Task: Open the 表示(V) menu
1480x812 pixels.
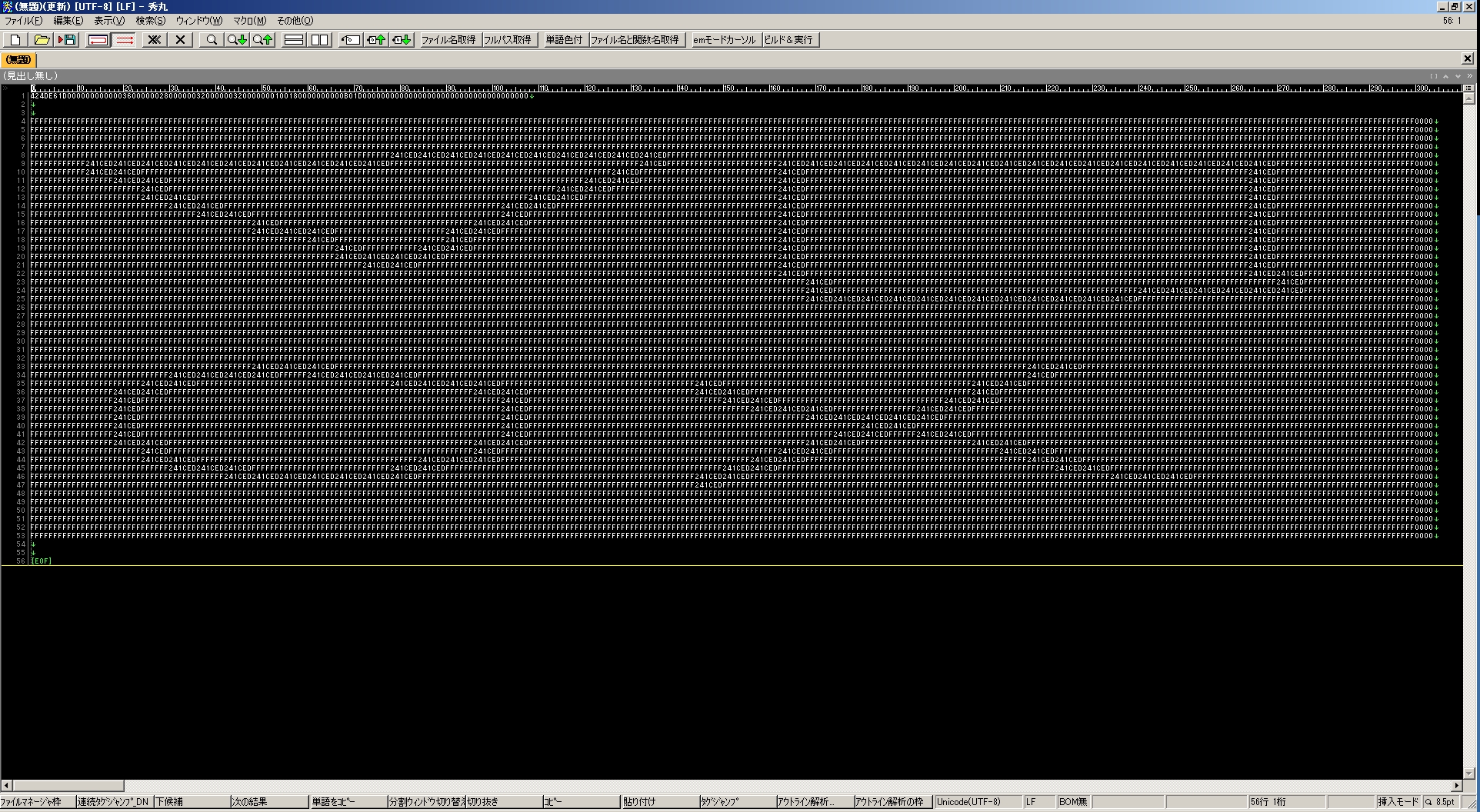Action: [109, 21]
